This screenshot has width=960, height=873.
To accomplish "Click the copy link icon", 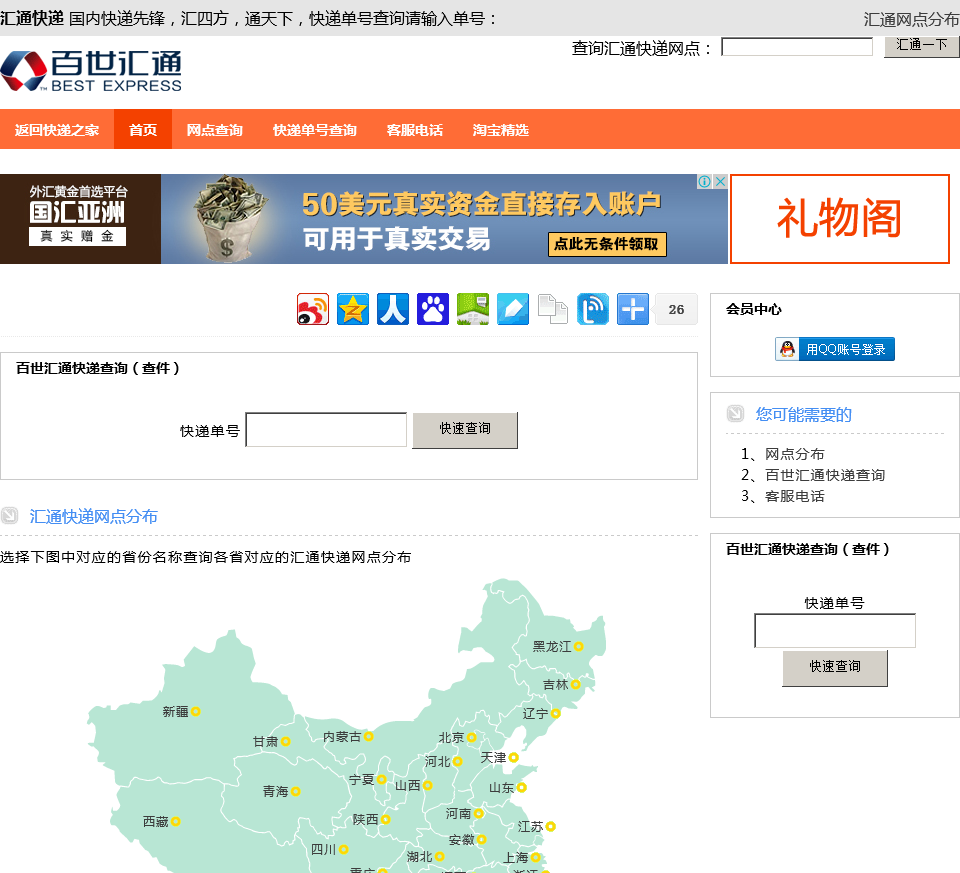I will (553, 309).
